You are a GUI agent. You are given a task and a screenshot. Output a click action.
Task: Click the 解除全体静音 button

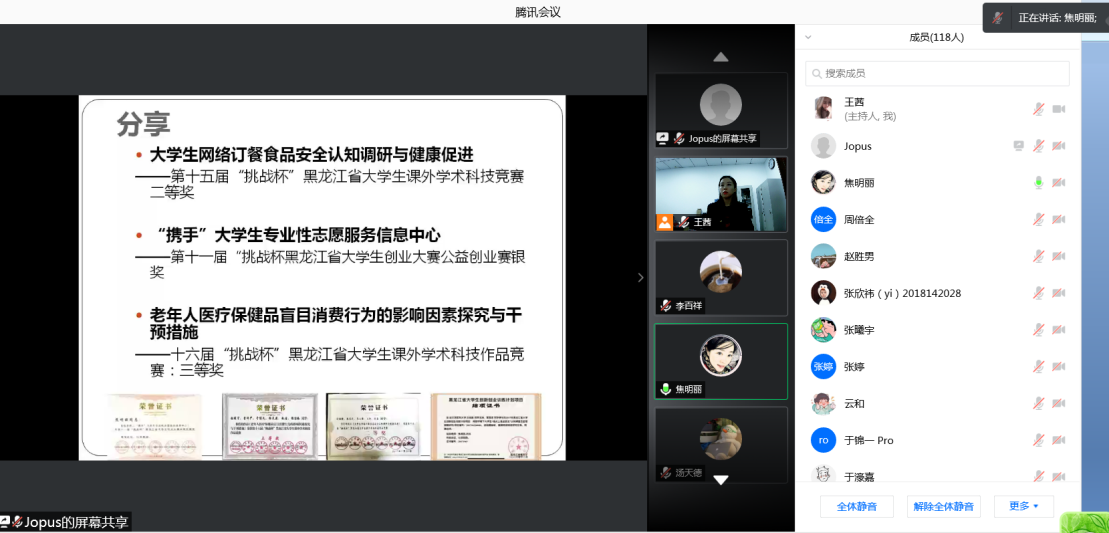click(943, 507)
